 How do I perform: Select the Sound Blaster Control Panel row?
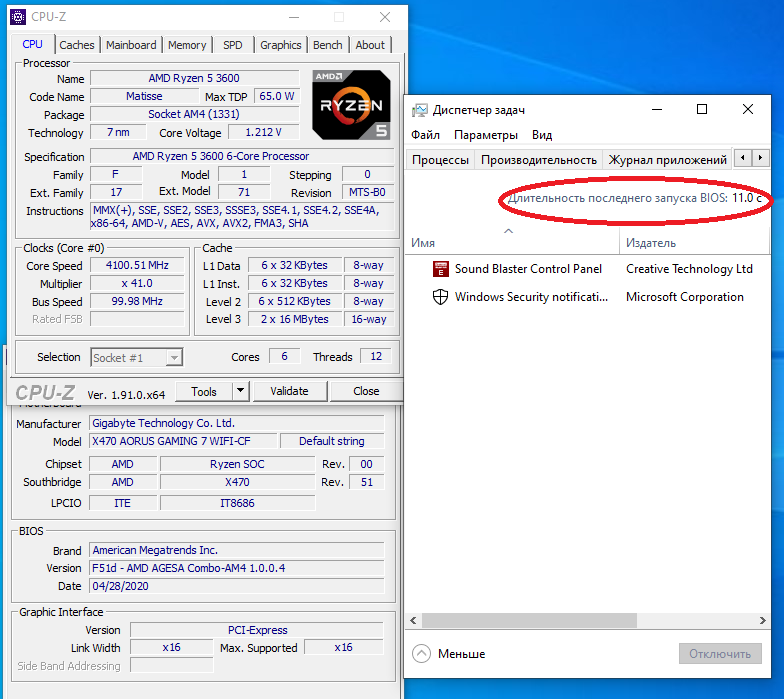pyautogui.click(x=588, y=269)
